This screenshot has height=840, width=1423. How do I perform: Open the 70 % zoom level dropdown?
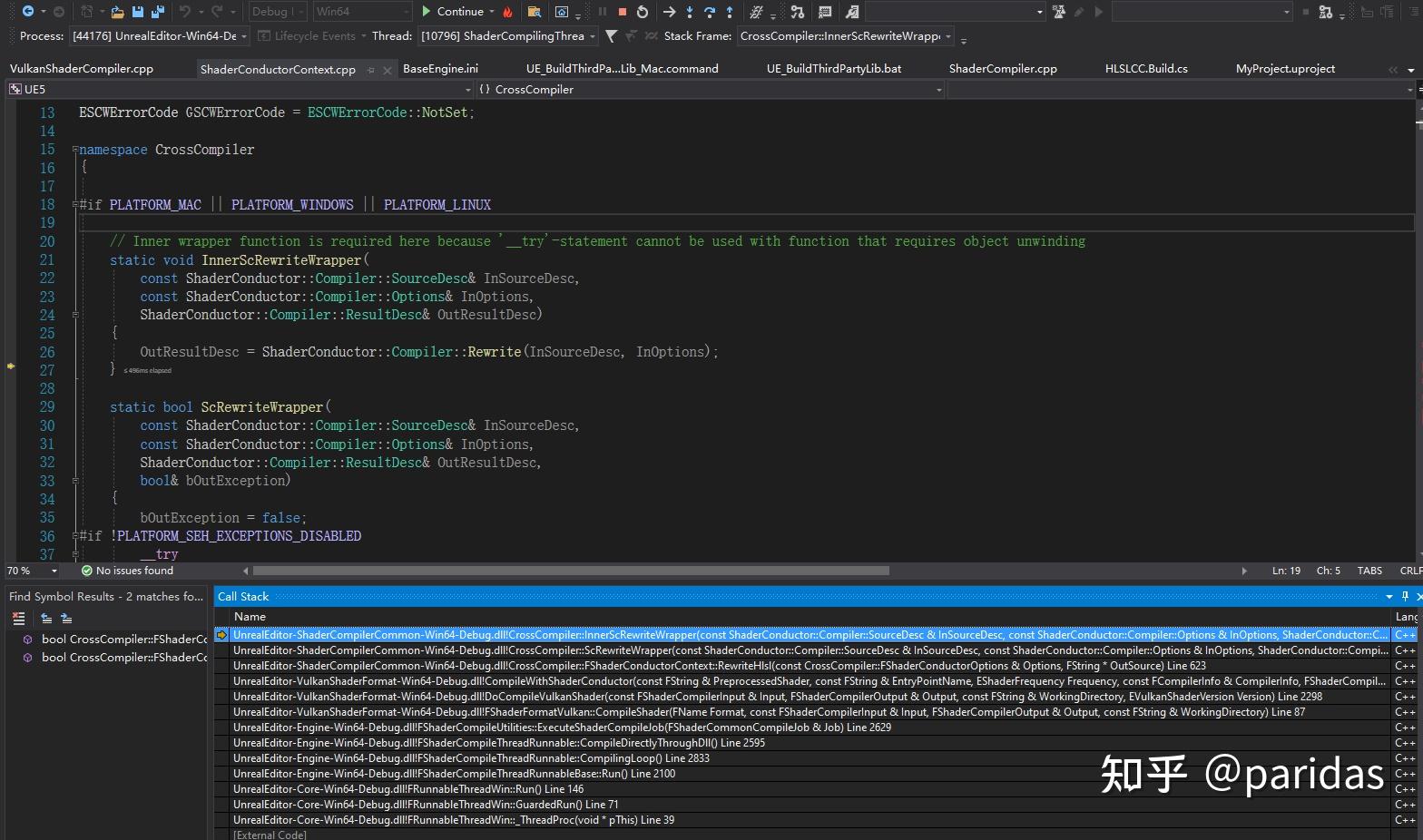pos(32,571)
